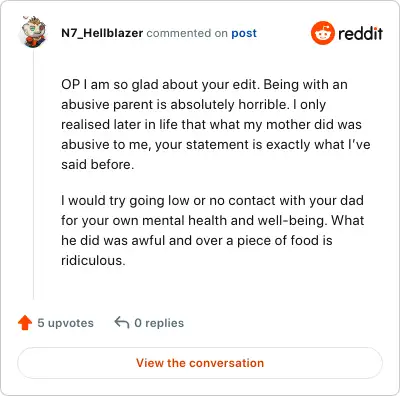The height and width of the screenshot is (396, 400).
Task: Click the "commented on" gray text
Action: [187, 33]
